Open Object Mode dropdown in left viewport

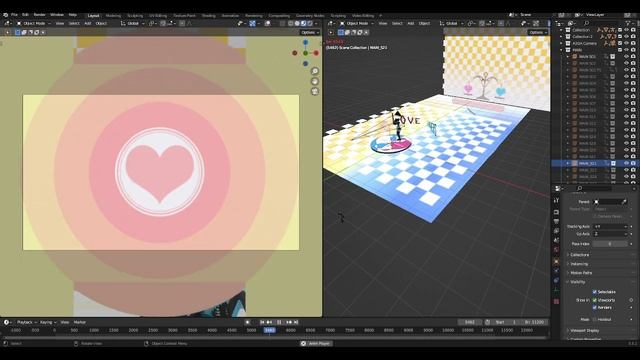click(34, 24)
